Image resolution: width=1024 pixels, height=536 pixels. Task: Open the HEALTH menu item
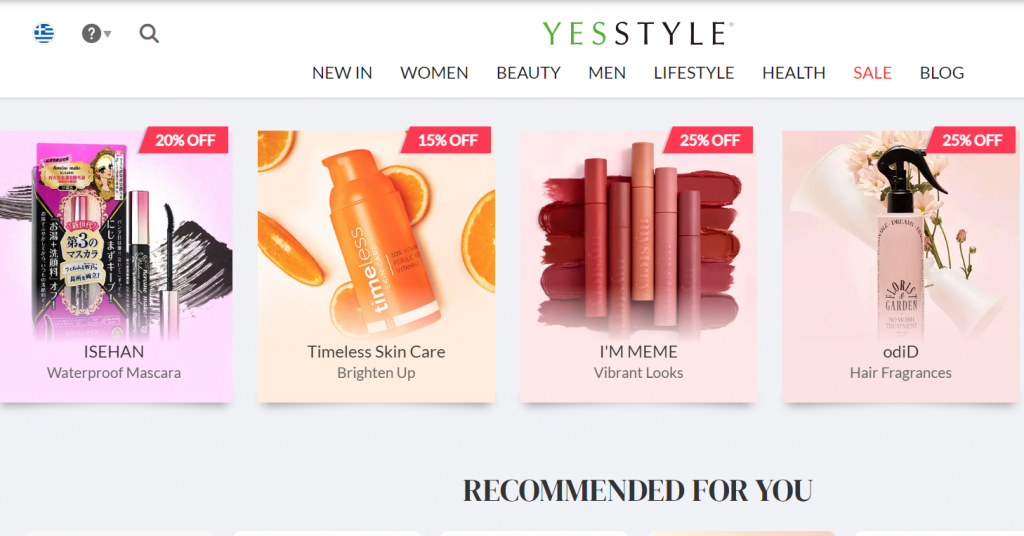click(793, 72)
